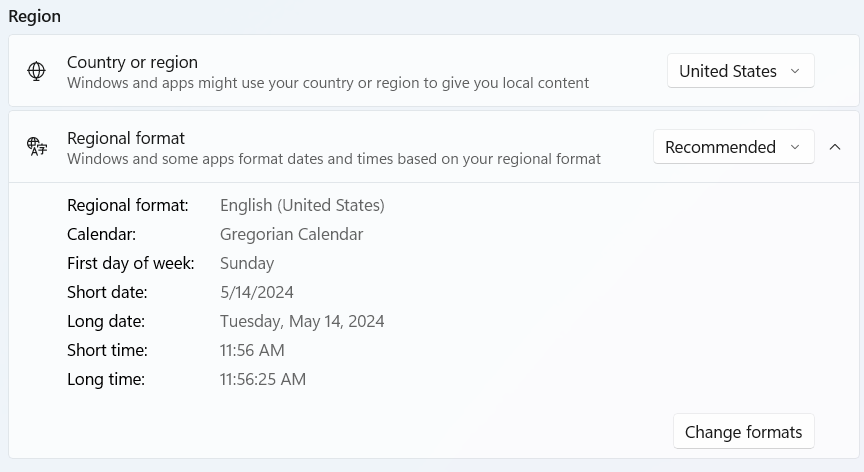Click the 11:56 AM short time value
Screen dimensions: 864x472
(x=252, y=350)
